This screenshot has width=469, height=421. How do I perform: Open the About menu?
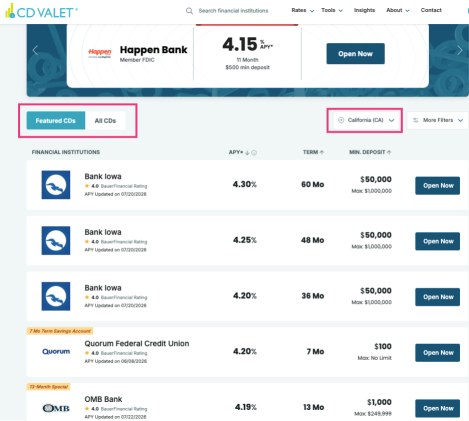tap(398, 10)
